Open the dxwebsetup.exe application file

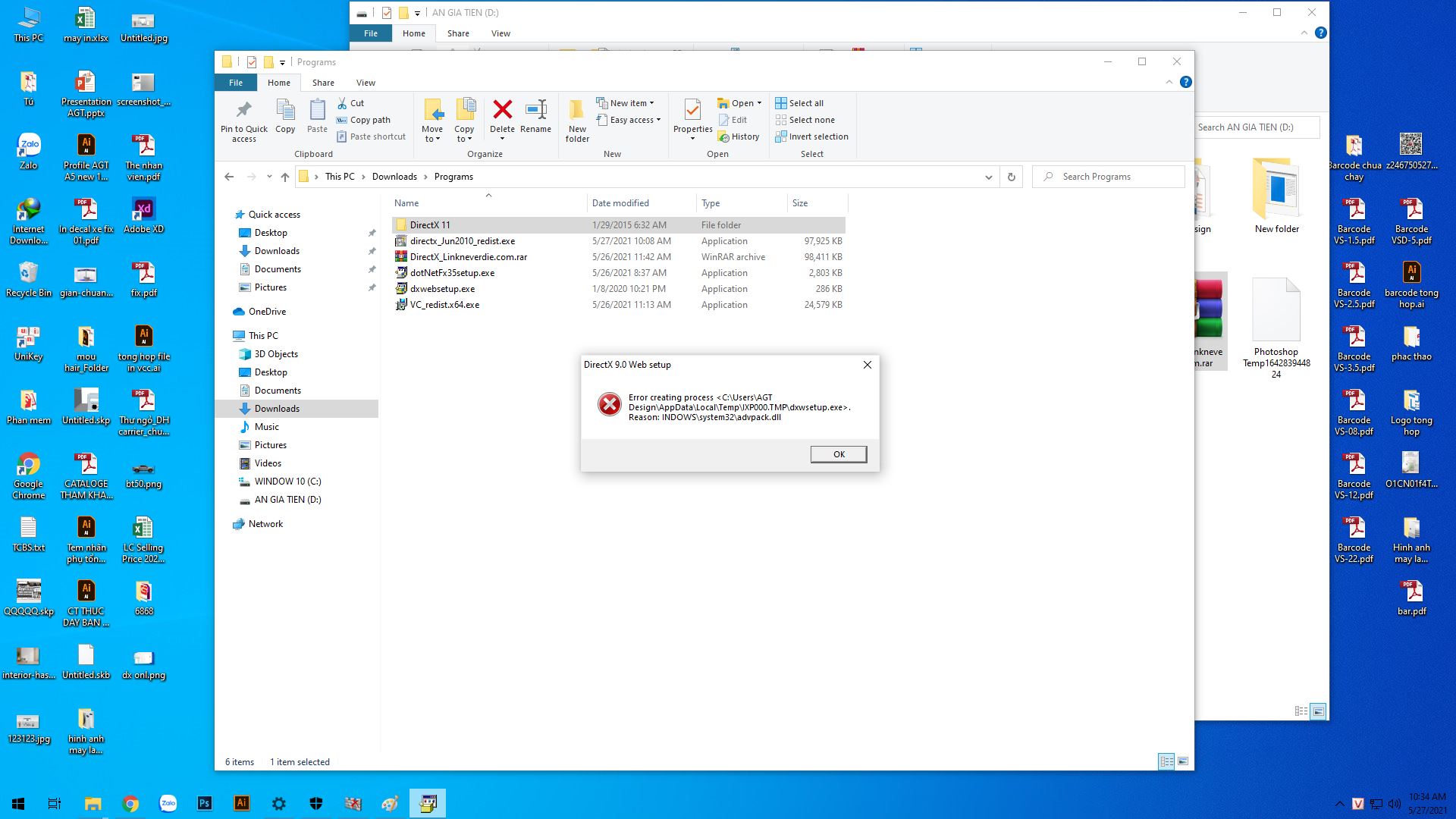[x=442, y=288]
